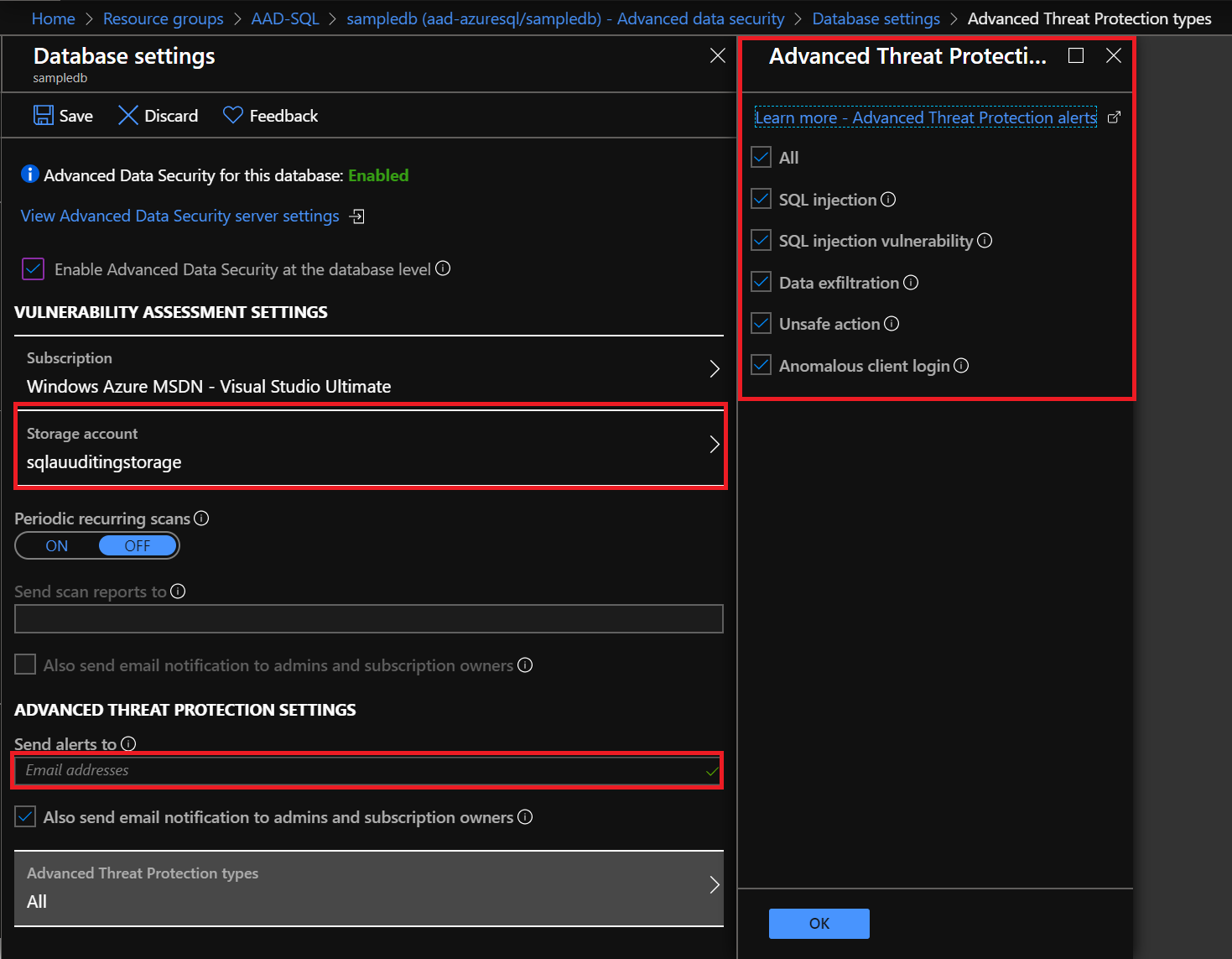Uncheck the SQL injection vulnerability checkbox
This screenshot has width=1232, height=959.
coord(760,240)
